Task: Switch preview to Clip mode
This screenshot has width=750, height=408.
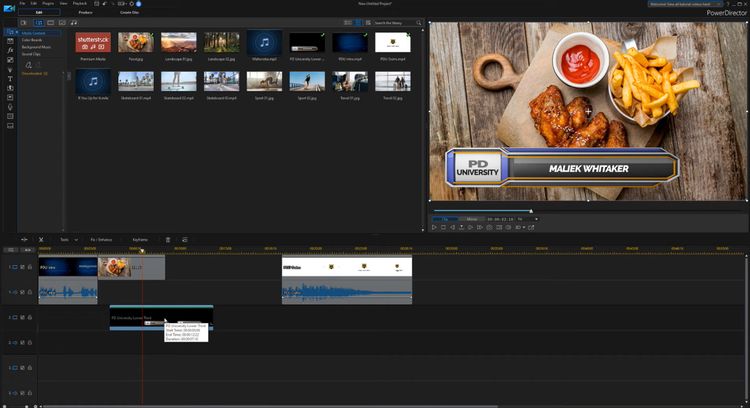Action: (445, 219)
